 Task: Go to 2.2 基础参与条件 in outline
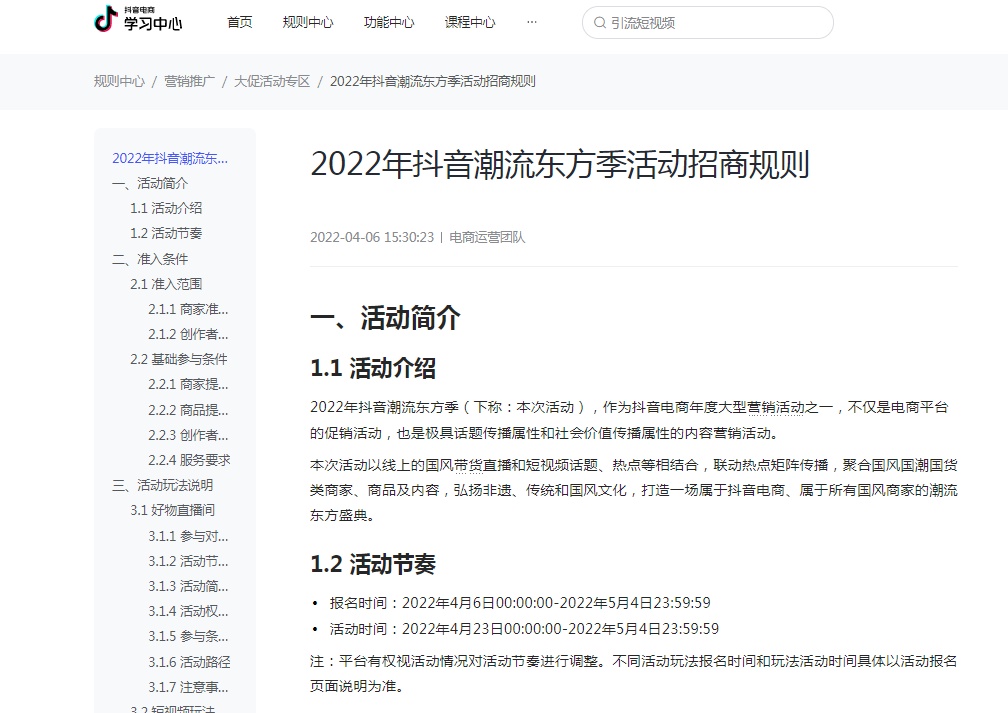tap(179, 359)
